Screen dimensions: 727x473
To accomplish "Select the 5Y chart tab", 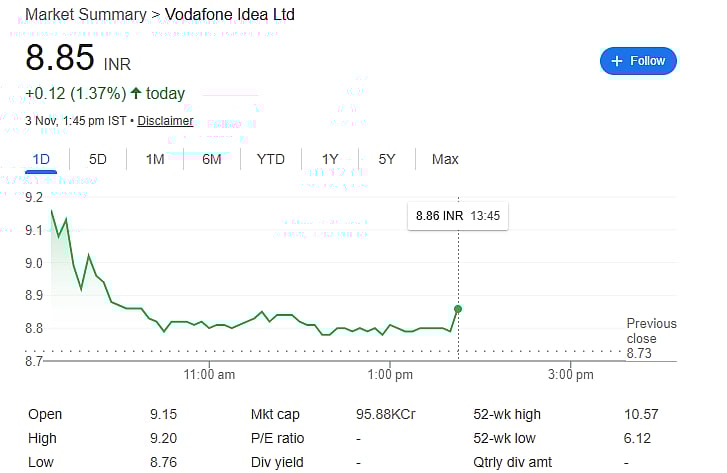I will [x=387, y=159].
